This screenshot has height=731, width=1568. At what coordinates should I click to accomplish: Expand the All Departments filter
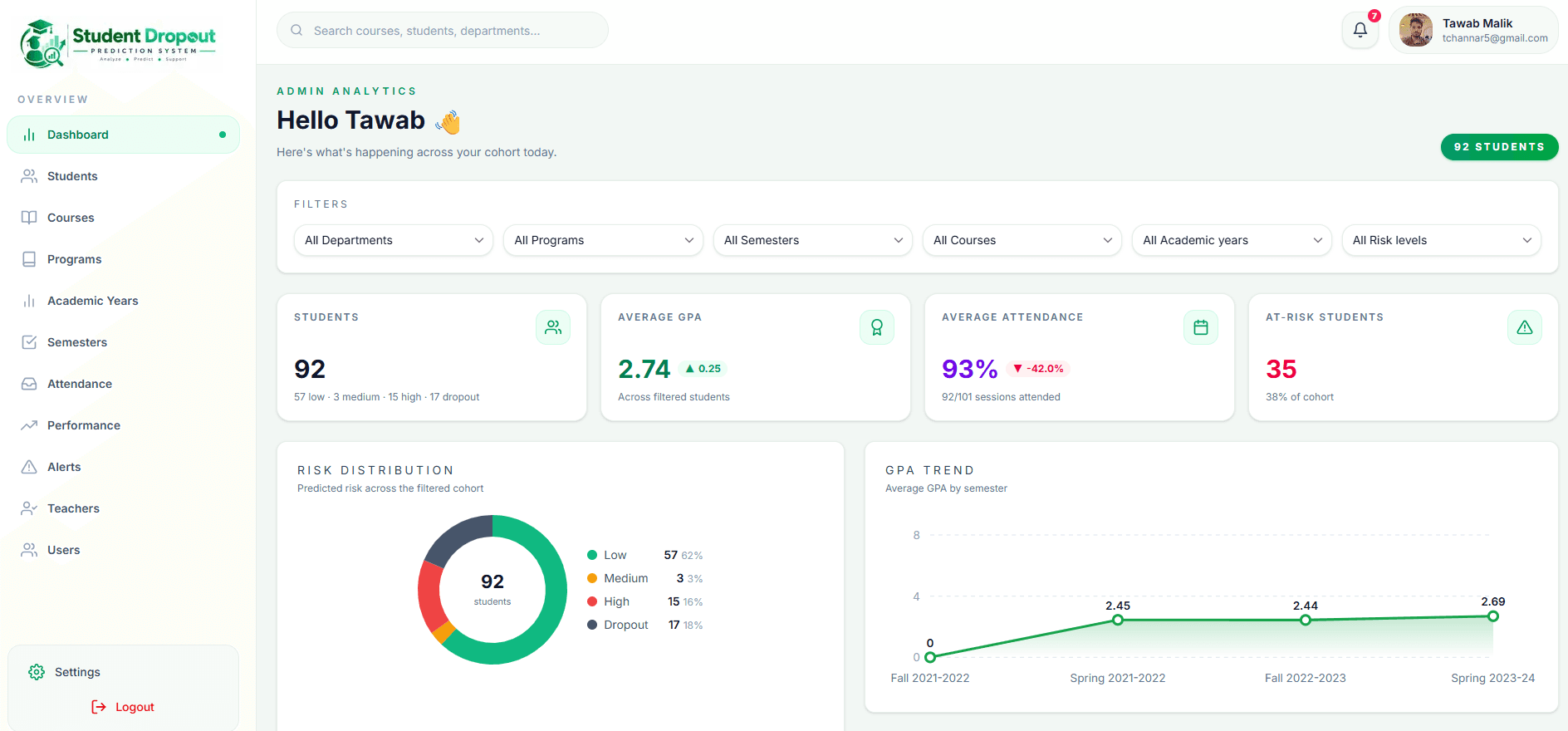(394, 240)
